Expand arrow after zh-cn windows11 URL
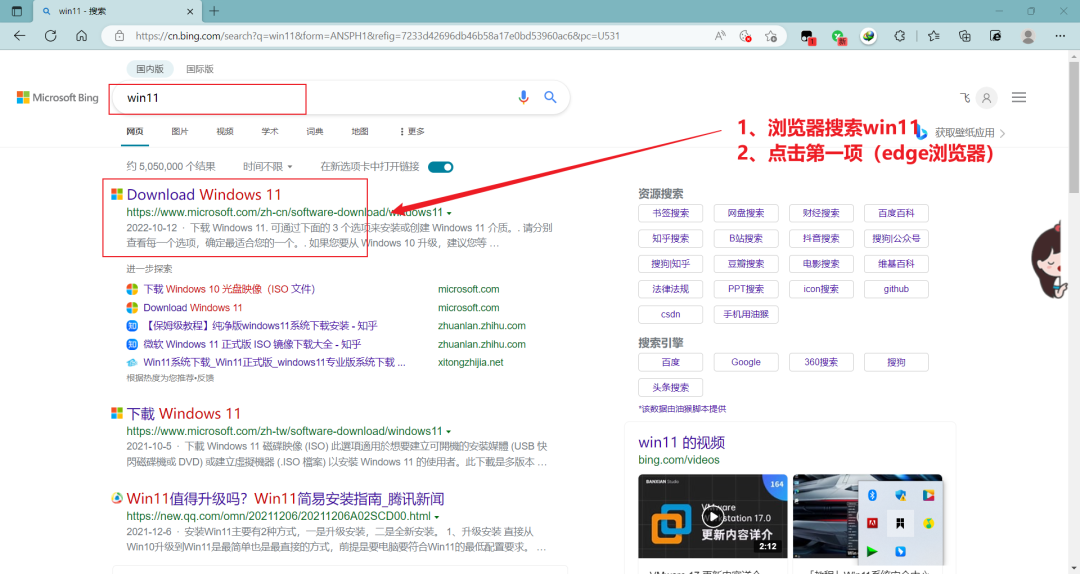Image resolution: width=1080 pixels, height=574 pixels. (x=449, y=213)
